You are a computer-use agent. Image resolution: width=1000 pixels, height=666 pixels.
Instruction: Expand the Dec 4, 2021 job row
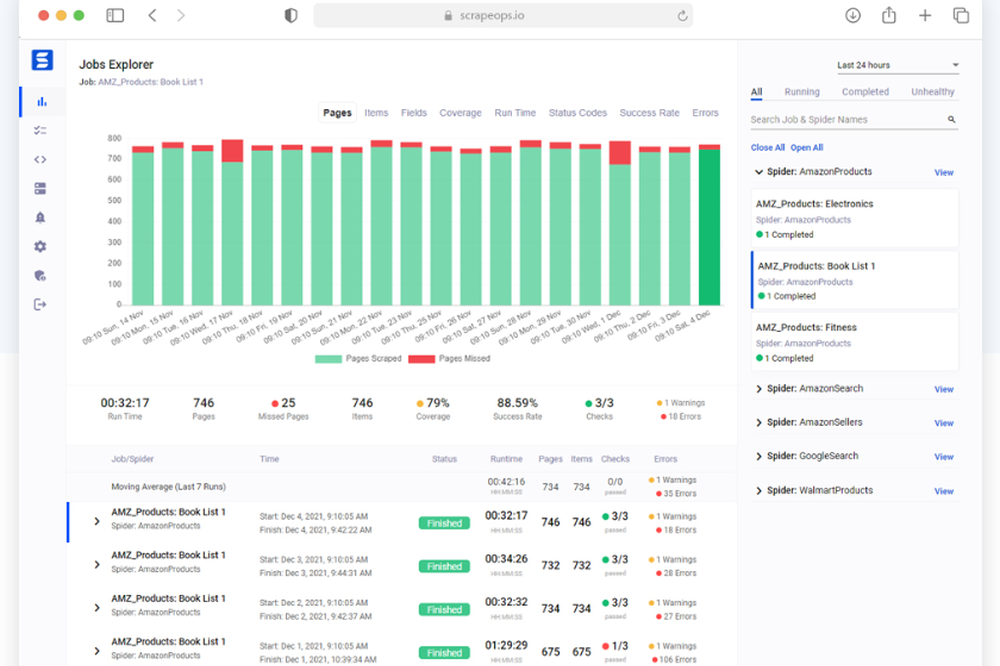97,521
